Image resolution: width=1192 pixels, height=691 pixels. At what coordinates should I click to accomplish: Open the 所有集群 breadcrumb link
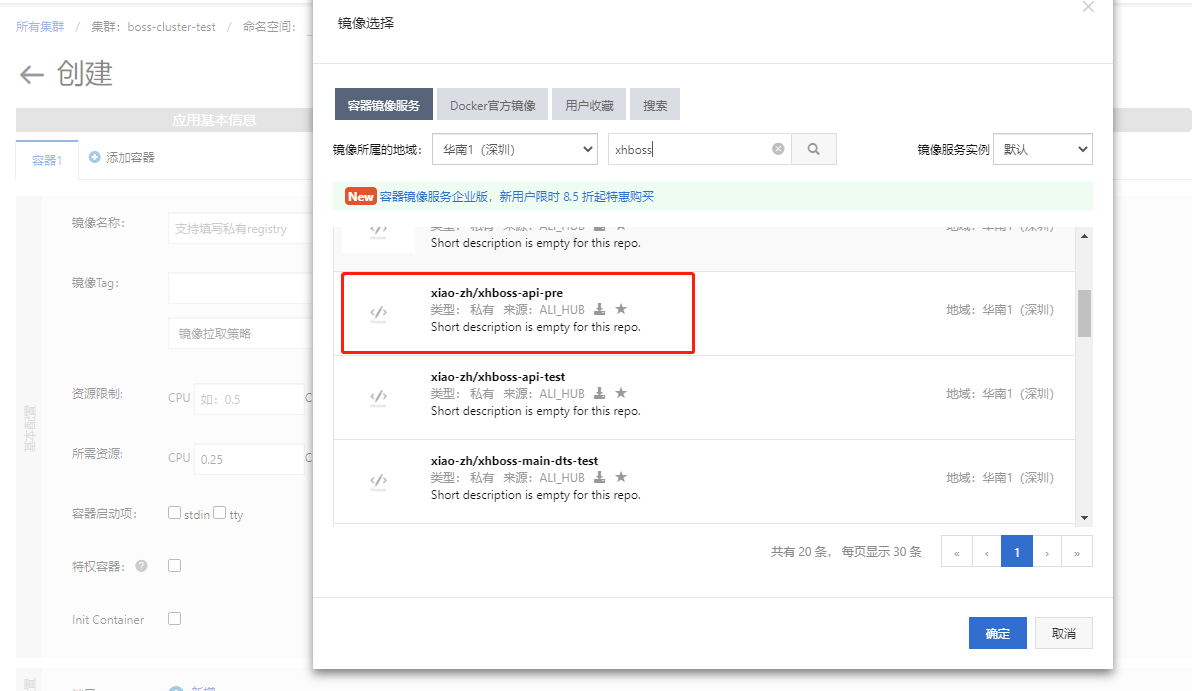pyautogui.click(x=40, y=27)
